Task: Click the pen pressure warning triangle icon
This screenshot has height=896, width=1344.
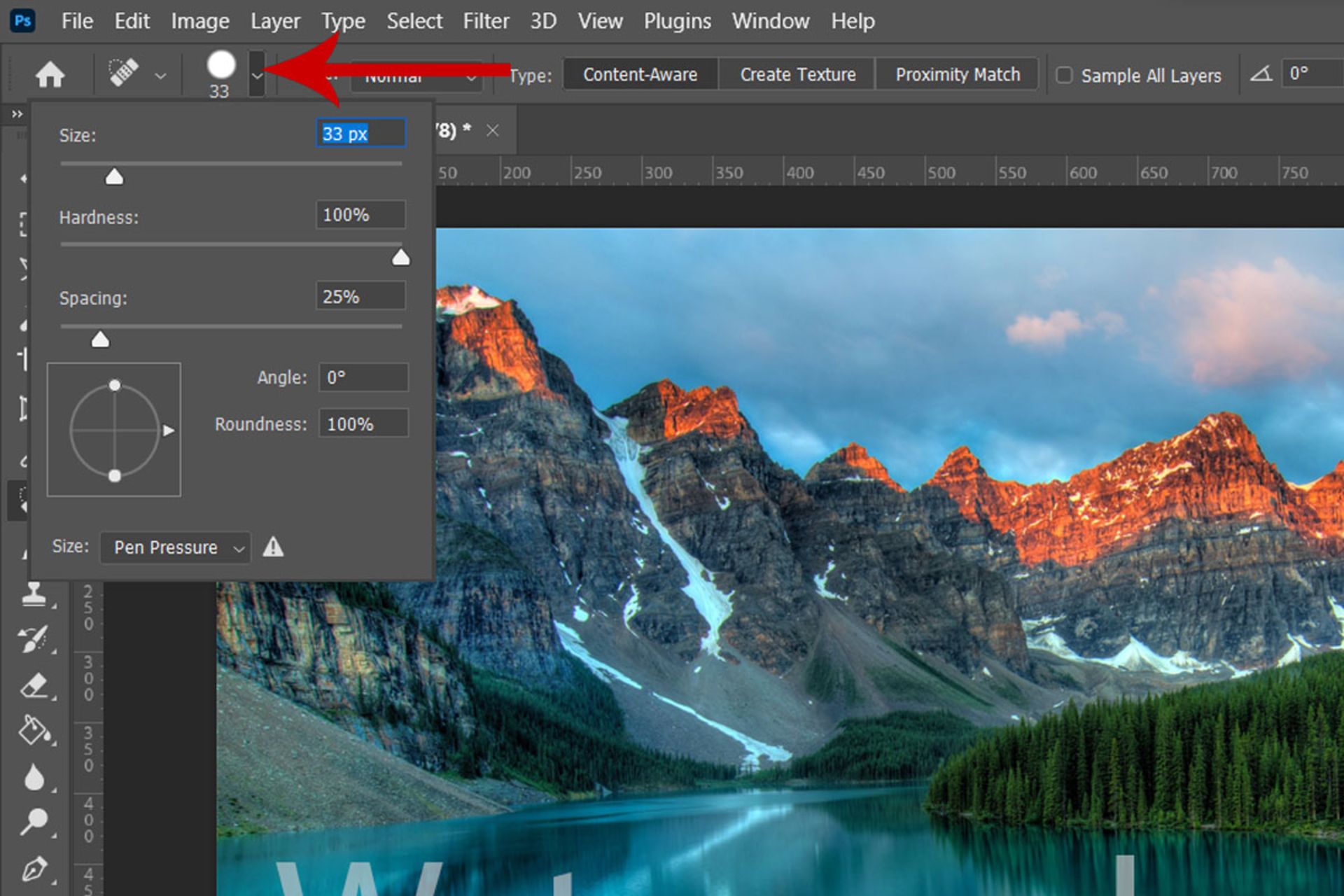Action: [x=273, y=547]
